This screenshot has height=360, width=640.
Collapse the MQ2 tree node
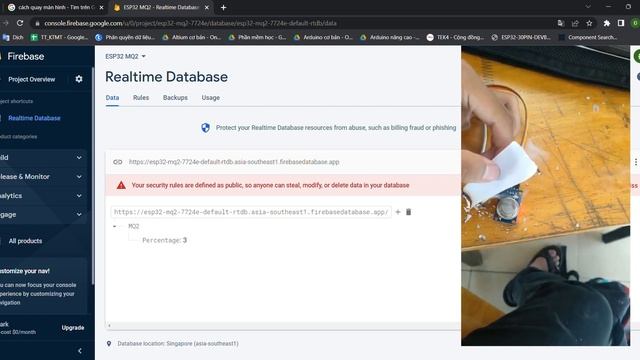114,226
